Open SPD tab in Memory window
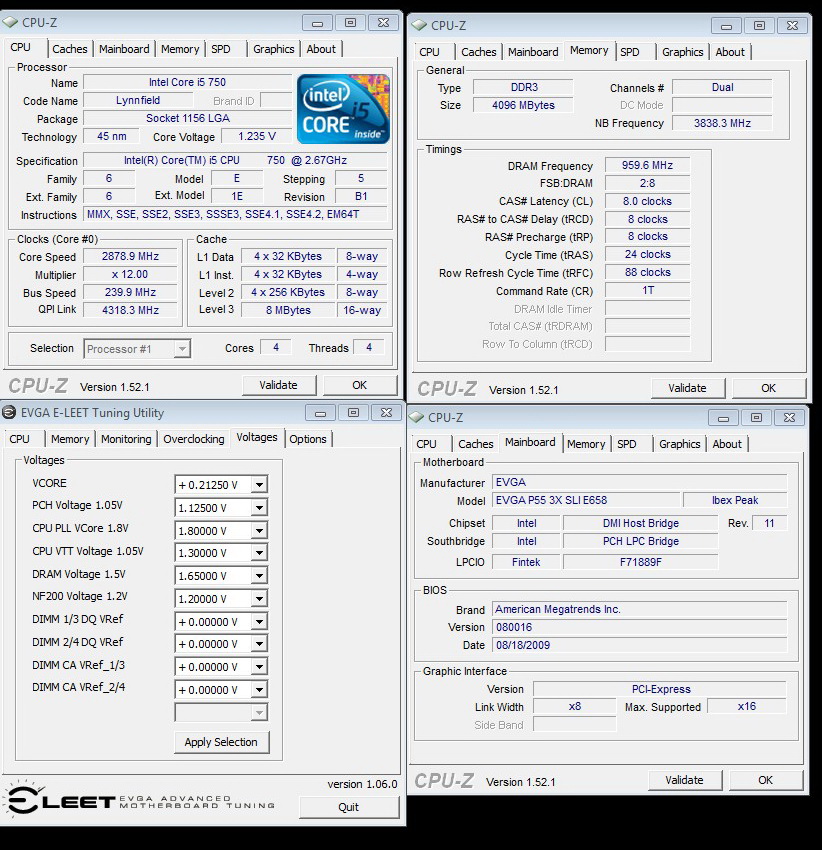 630,52
